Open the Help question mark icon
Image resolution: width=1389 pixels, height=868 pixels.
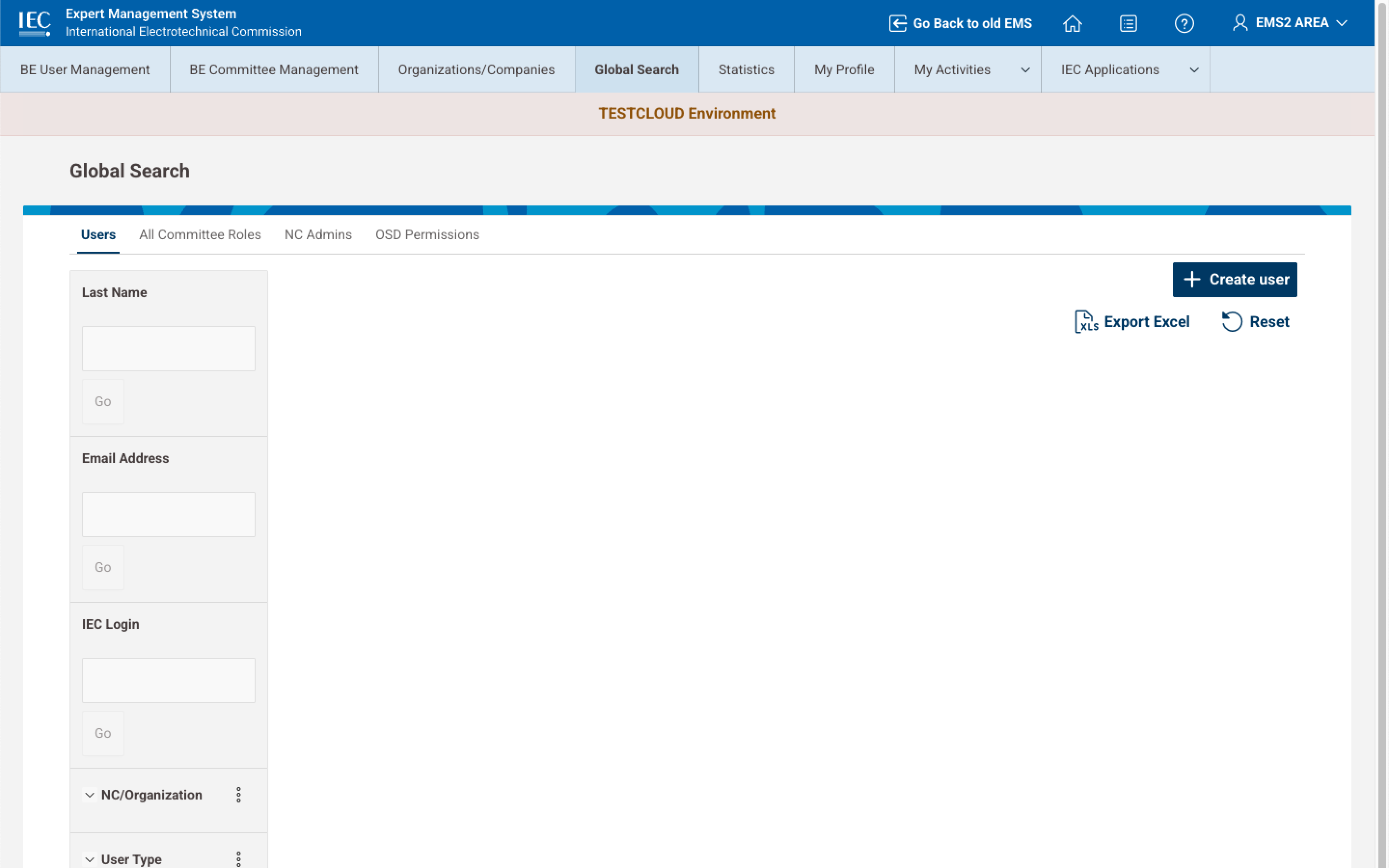1184,23
